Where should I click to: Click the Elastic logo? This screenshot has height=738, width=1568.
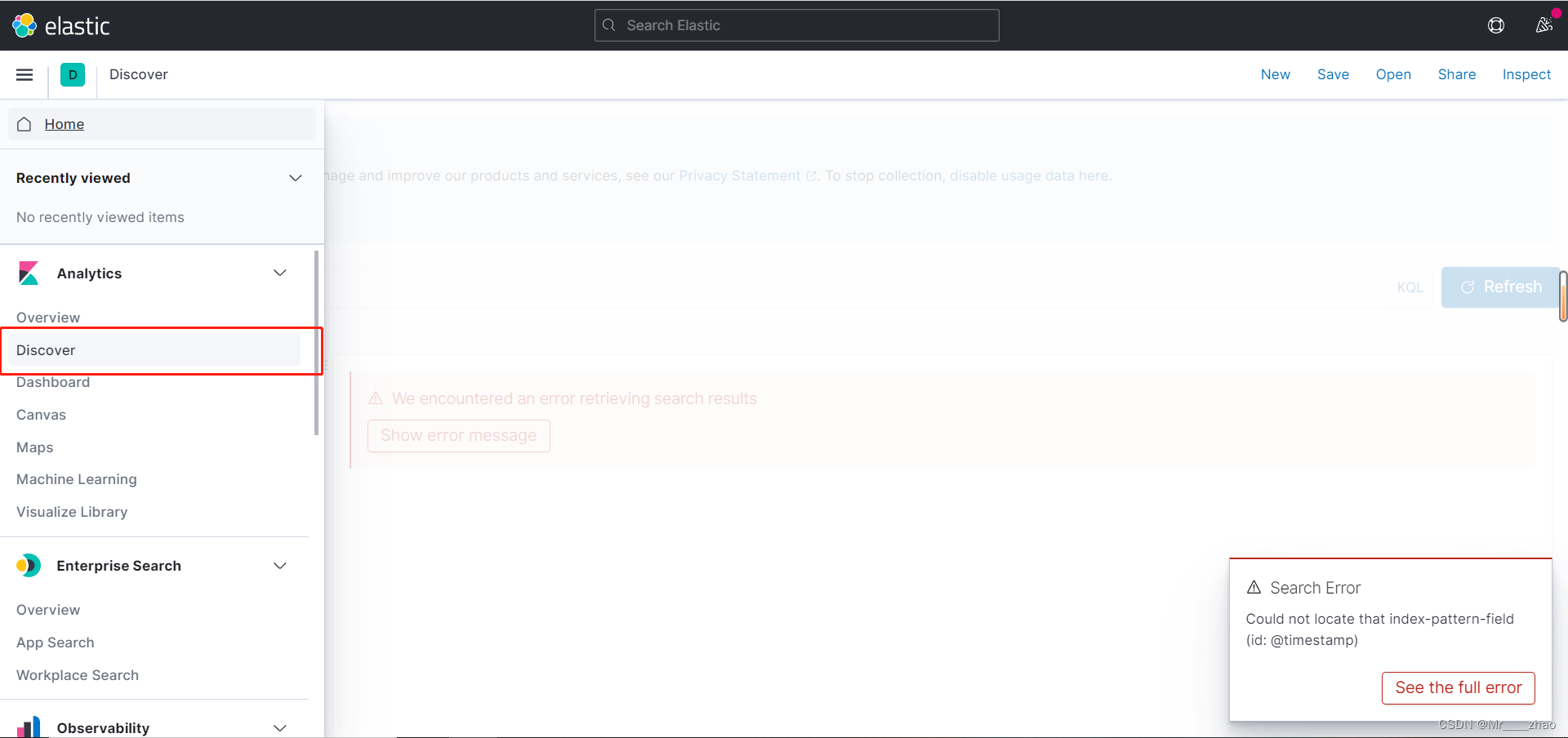click(x=61, y=25)
